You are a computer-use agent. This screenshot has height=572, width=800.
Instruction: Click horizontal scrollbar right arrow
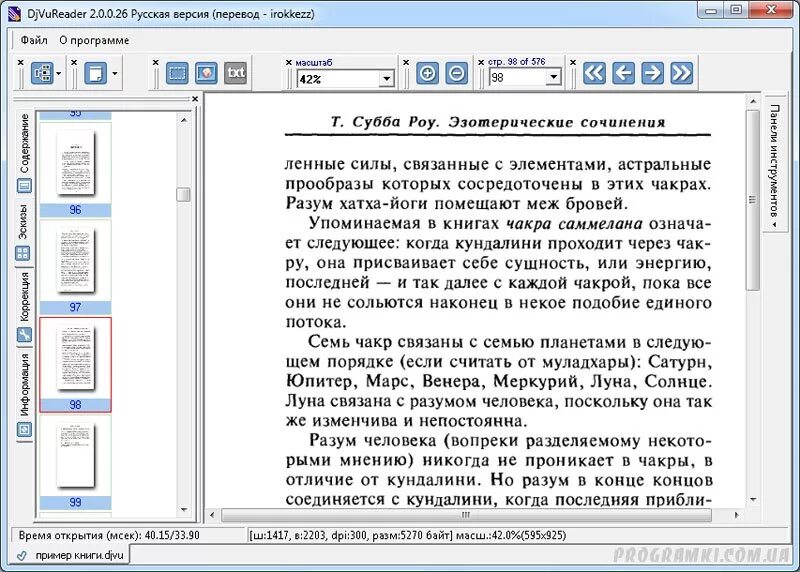click(x=736, y=515)
